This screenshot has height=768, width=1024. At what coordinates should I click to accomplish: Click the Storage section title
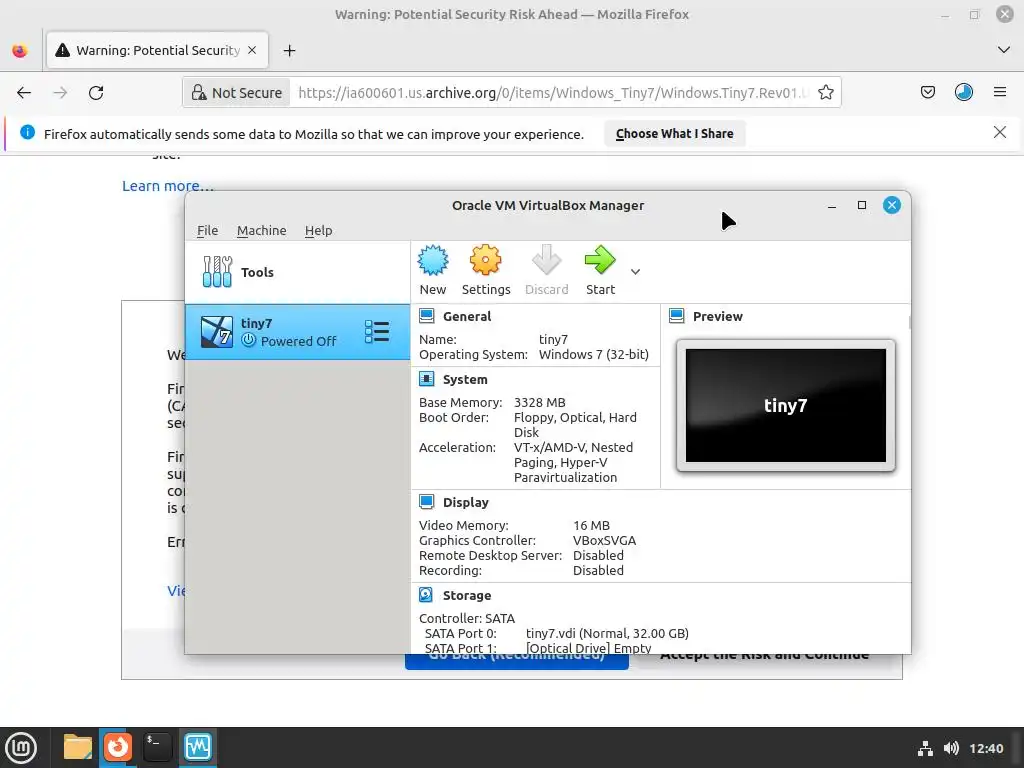[467, 595]
